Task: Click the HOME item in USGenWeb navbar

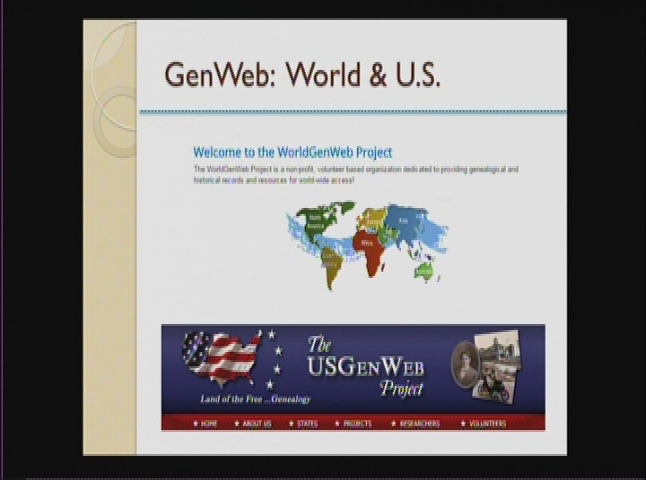Action: click(x=205, y=424)
